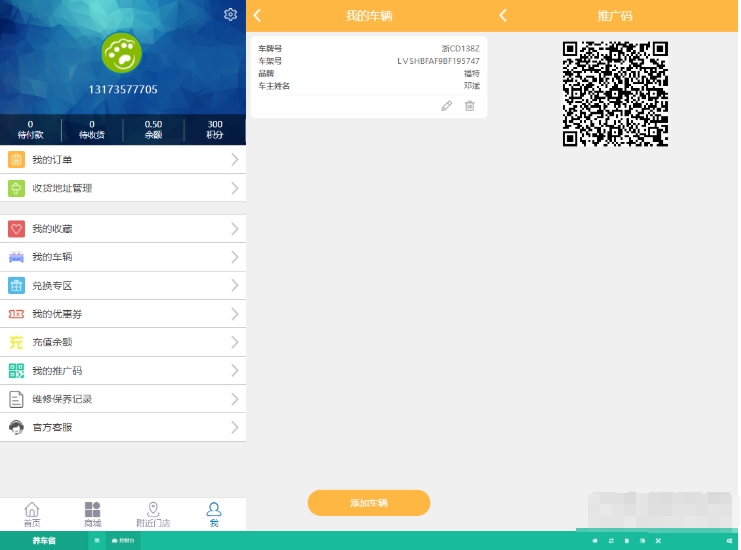Click the 养车省 logo in the bottom bar
741x550 pixels.
pos(44,541)
